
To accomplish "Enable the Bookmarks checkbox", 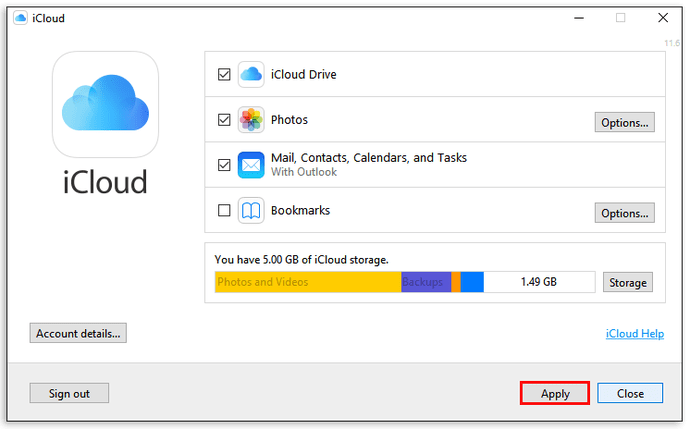I will tap(224, 210).
